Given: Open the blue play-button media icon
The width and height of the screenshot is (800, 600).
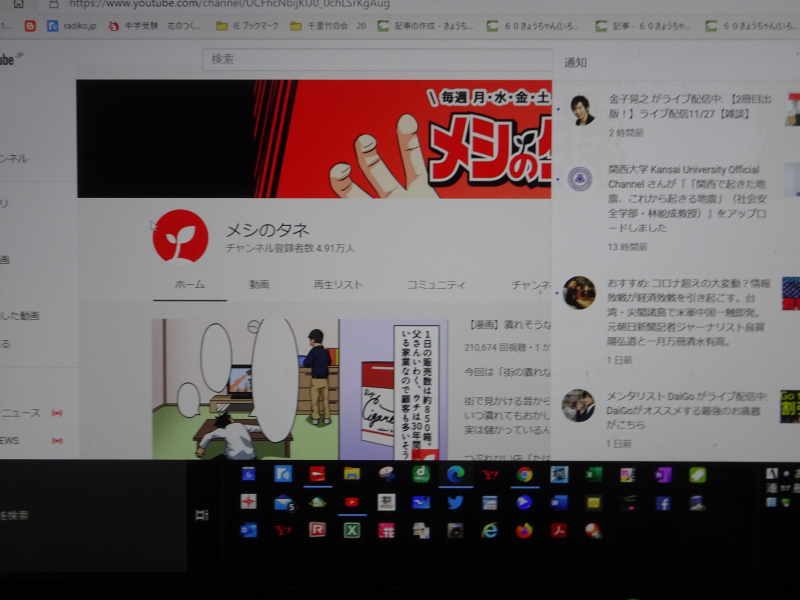Looking at the screenshot, I should 524,503.
